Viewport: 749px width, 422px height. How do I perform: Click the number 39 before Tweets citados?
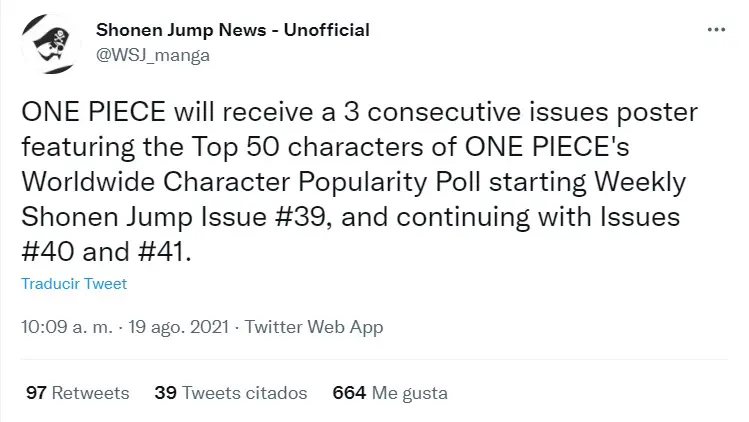(x=165, y=393)
